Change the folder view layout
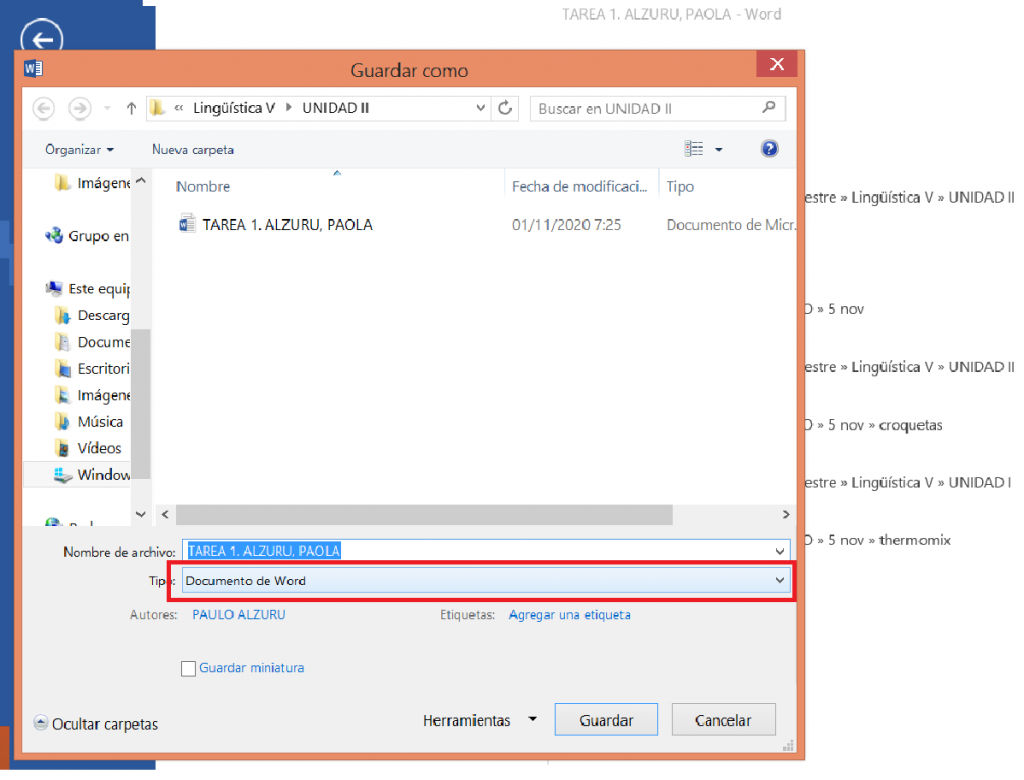 click(694, 147)
